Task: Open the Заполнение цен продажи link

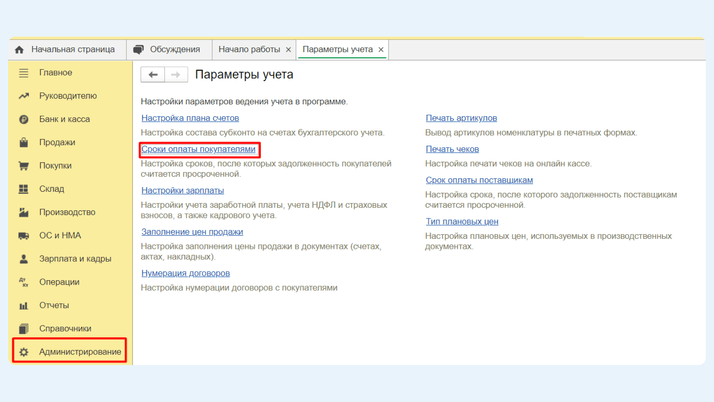Action: (x=192, y=232)
